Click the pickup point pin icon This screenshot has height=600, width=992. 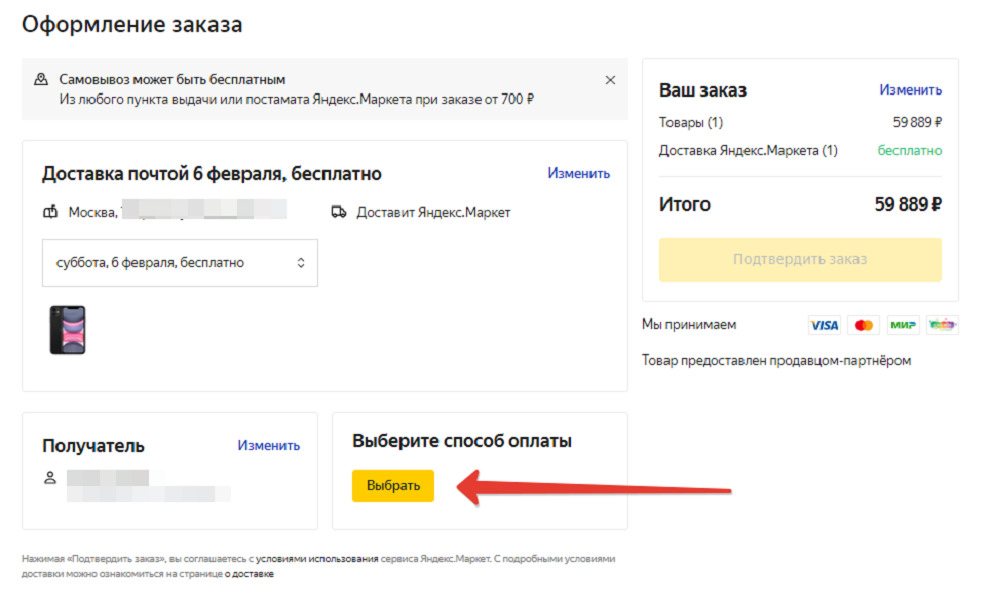41,79
